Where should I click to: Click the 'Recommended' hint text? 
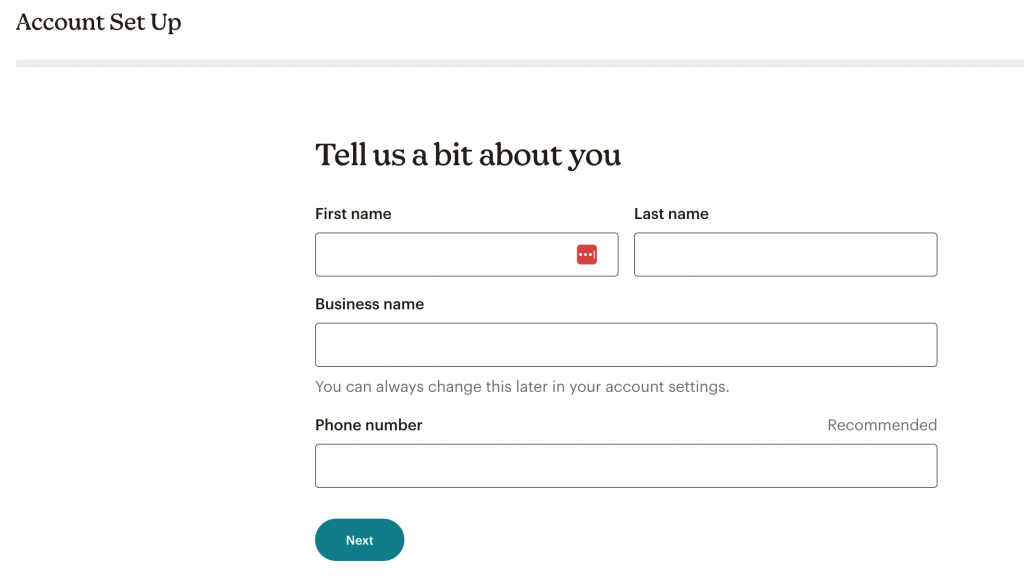point(882,425)
